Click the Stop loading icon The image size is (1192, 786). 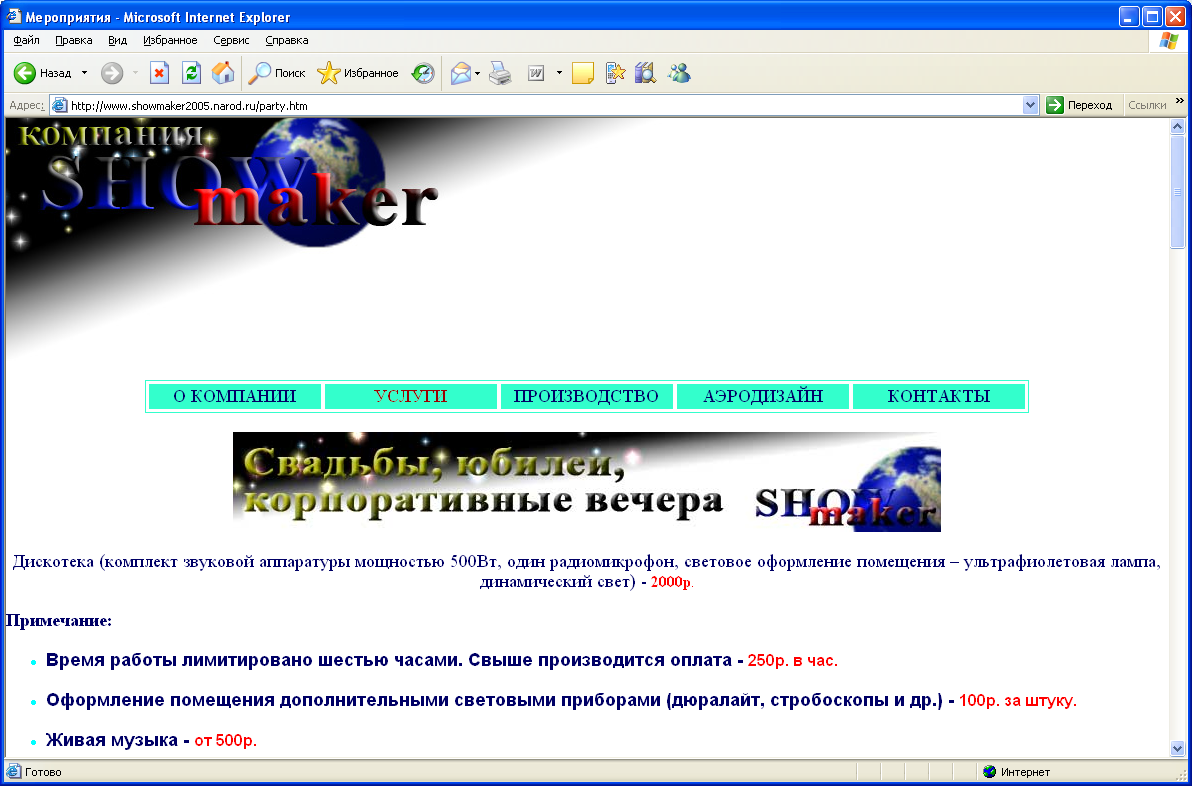(159, 73)
